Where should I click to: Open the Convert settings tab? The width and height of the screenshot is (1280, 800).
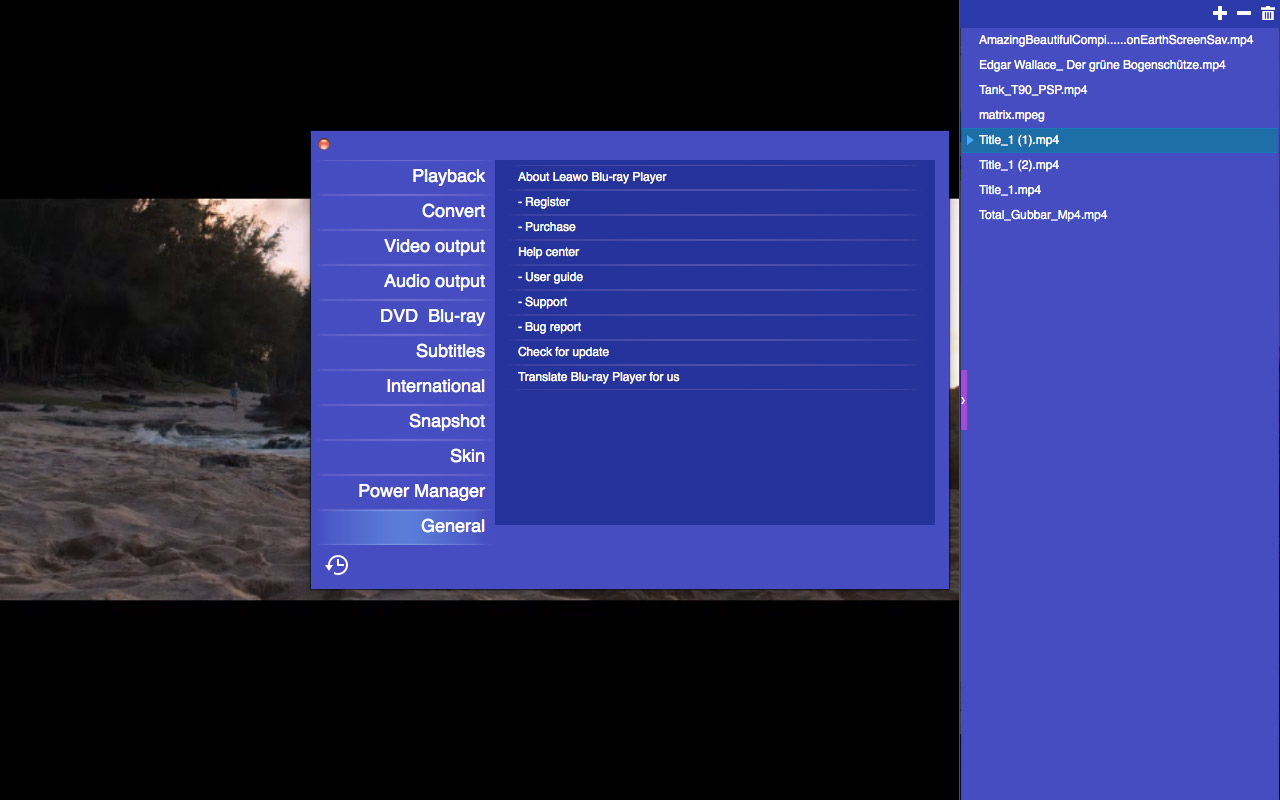click(404, 211)
